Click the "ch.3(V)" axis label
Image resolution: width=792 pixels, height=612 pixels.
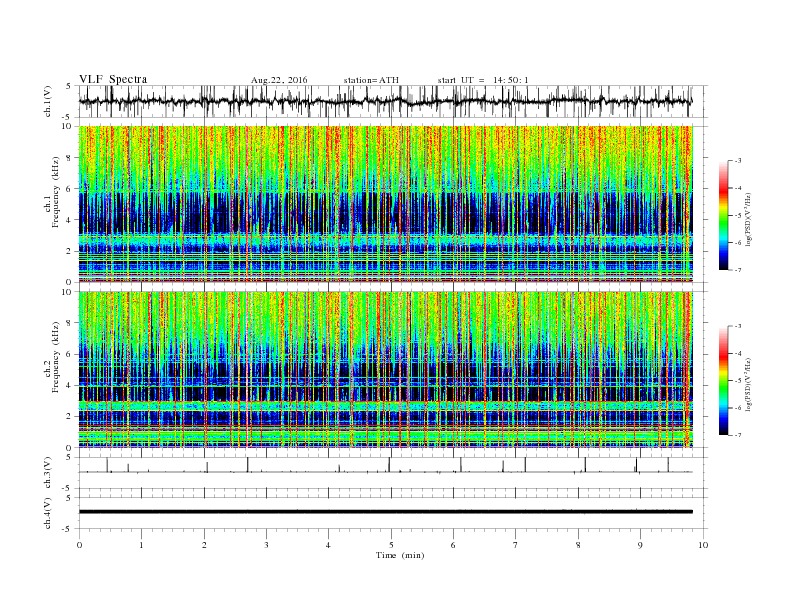48,473
